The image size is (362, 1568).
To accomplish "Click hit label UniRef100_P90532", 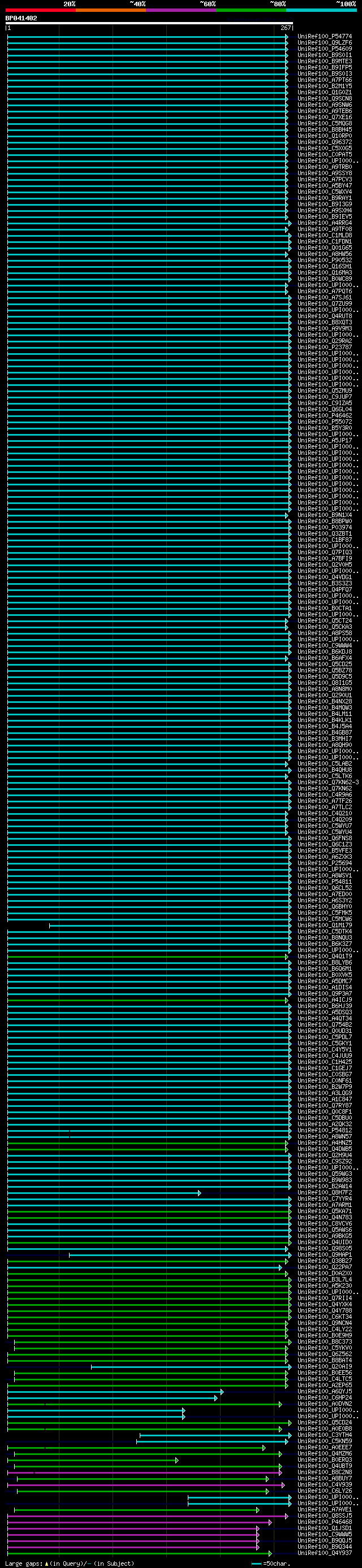I will pos(325,260).
